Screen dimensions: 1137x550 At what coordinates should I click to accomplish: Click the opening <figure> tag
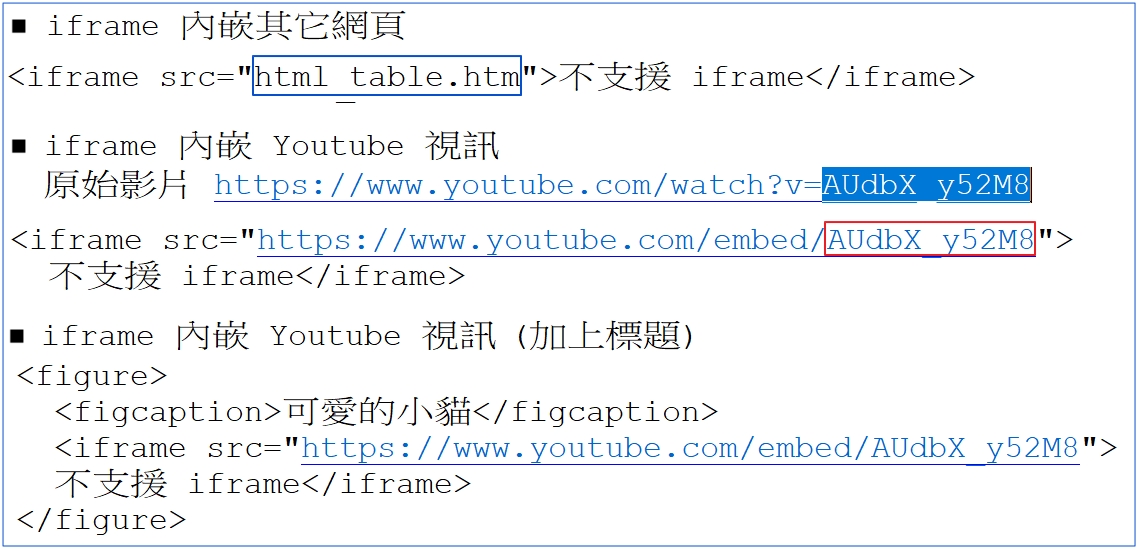coord(92,376)
